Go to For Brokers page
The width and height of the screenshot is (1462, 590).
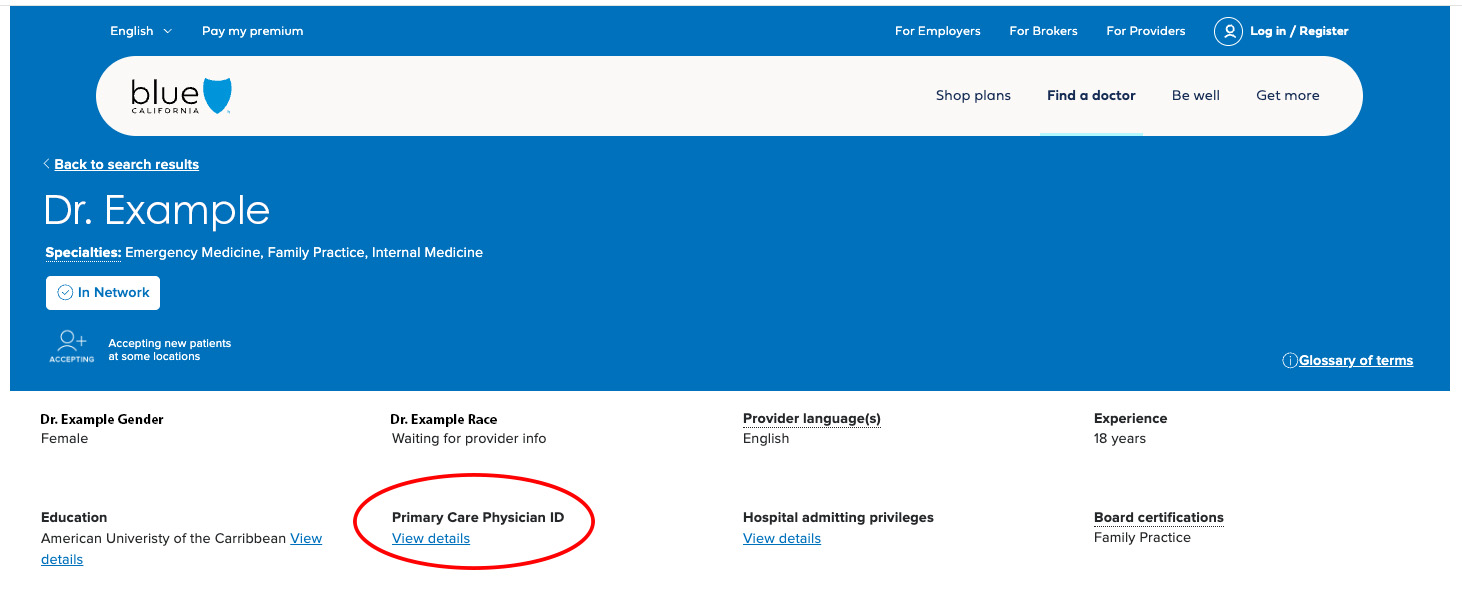click(x=1043, y=31)
